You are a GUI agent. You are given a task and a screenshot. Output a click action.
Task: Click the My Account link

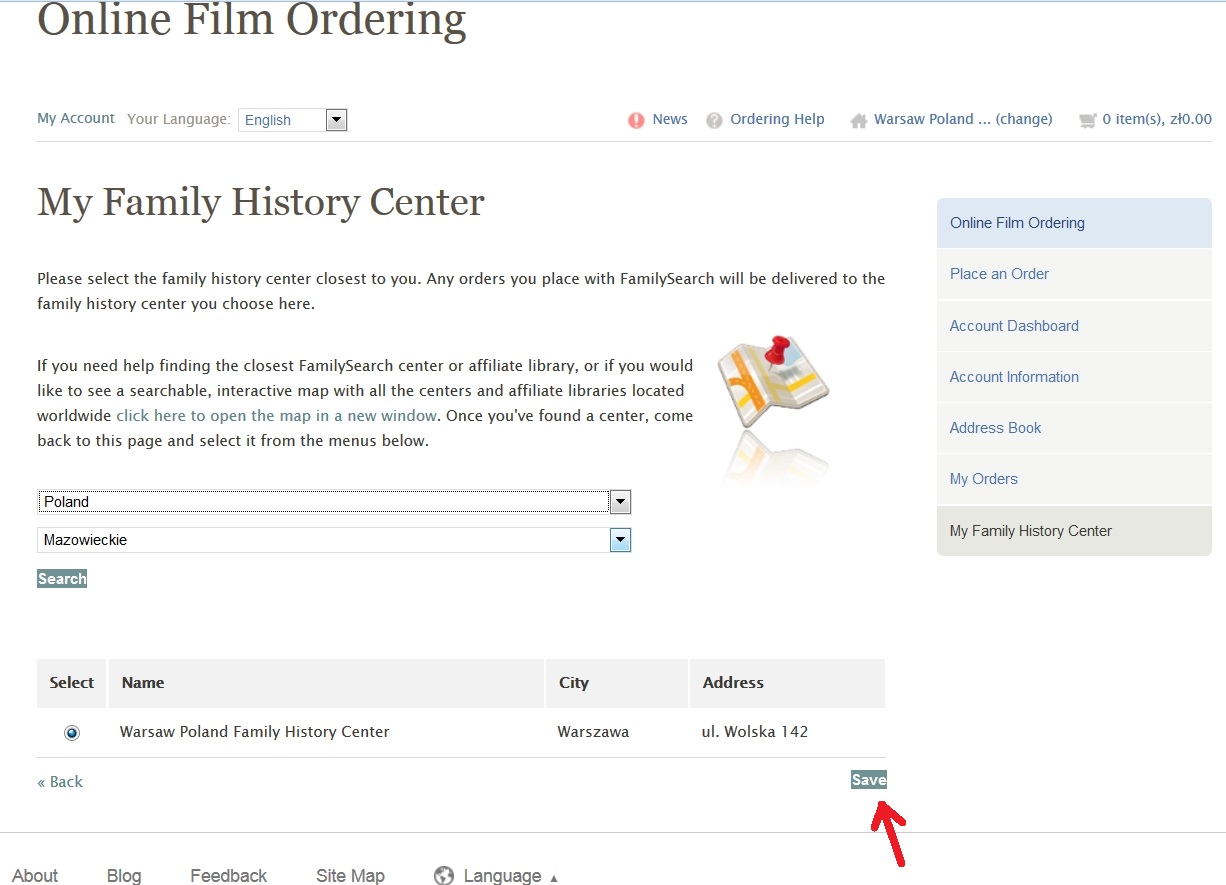click(76, 118)
